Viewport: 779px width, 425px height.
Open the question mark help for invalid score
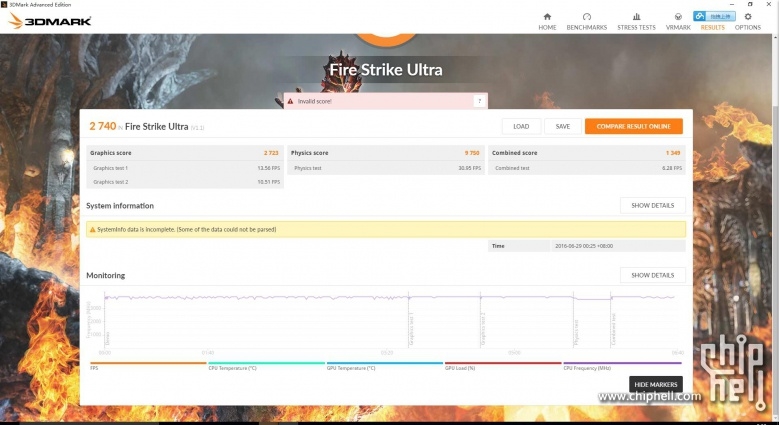click(479, 101)
